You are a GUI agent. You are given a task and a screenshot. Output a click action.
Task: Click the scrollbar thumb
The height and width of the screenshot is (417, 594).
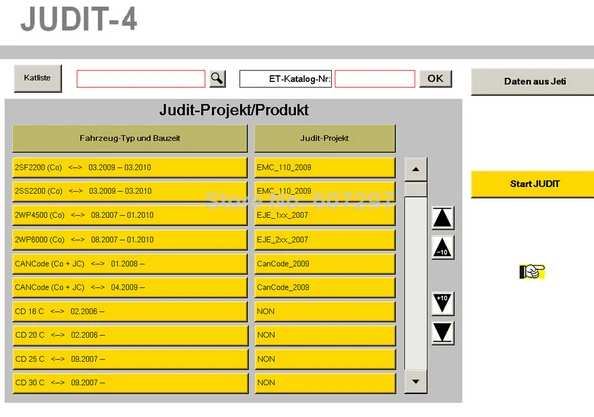tap(416, 189)
